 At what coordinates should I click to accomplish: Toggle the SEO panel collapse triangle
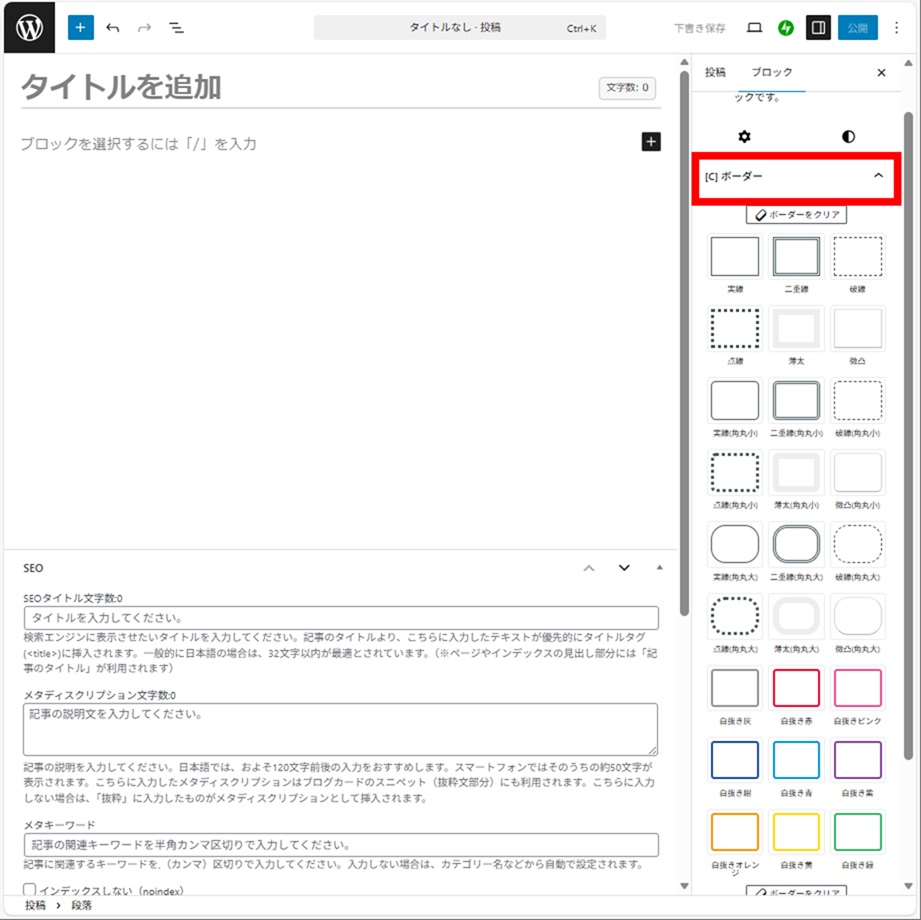[659, 568]
